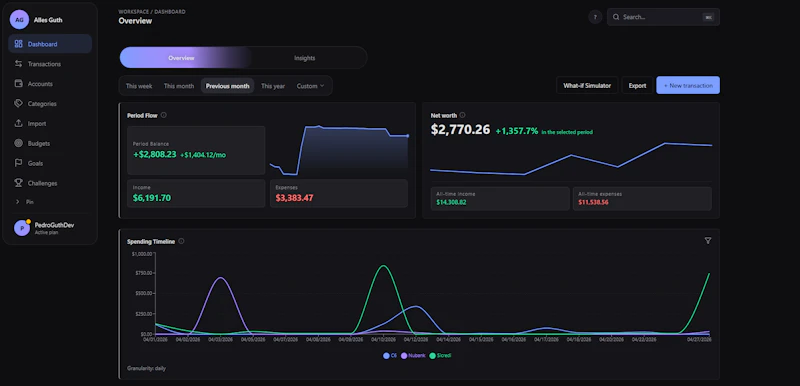Click the 04/27/2026 axis date label
Viewport: 800px width, 386px height.
click(699, 339)
